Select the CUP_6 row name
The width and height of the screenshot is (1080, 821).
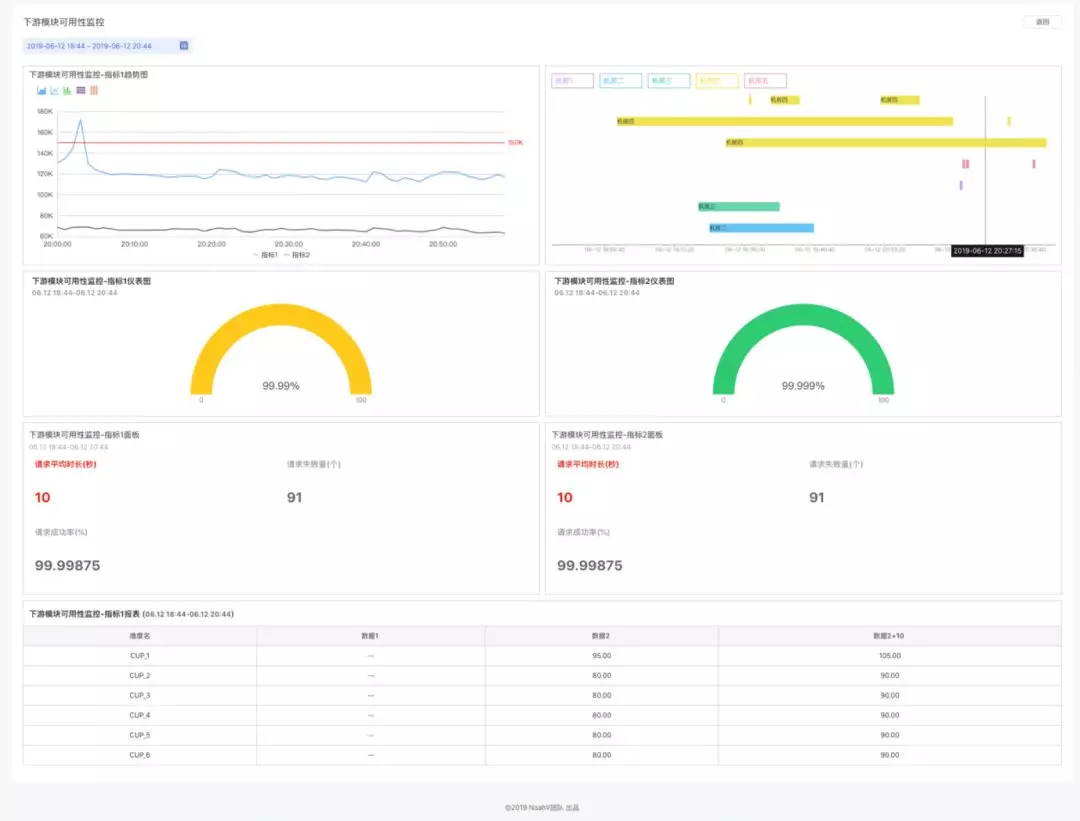[x=140, y=755]
